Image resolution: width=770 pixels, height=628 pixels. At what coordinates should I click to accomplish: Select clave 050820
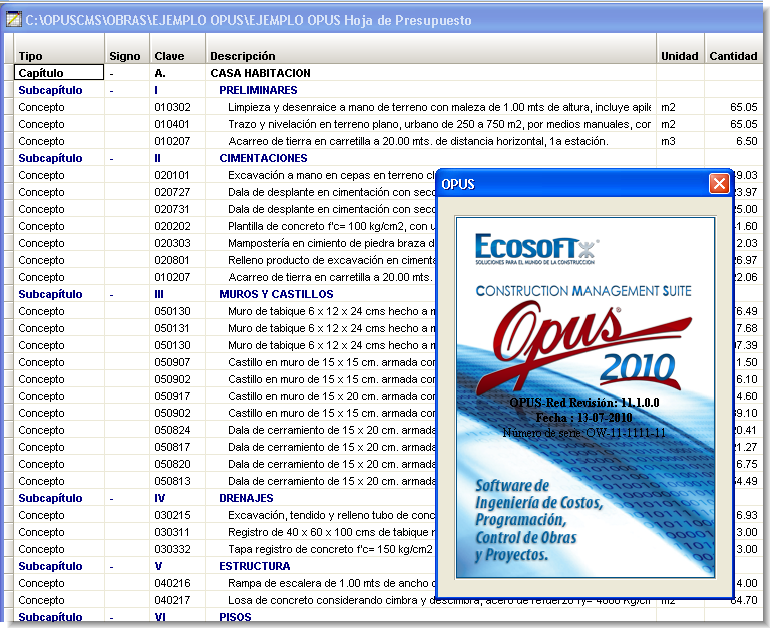pyautogui.click(x=172, y=464)
